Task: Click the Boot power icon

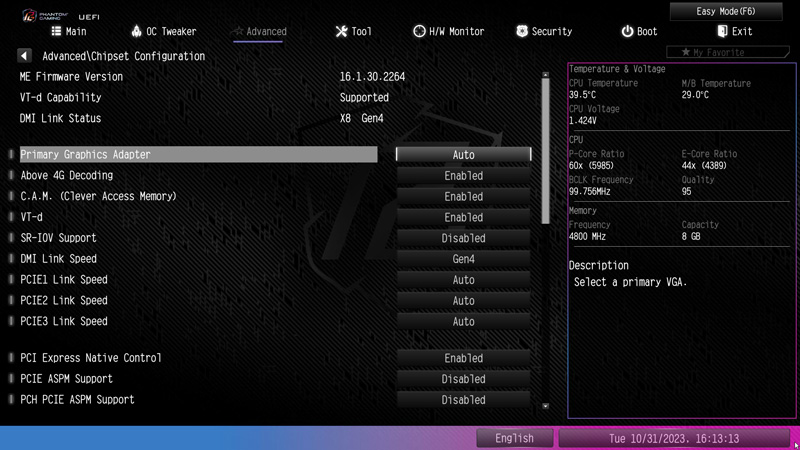Action: [x=627, y=32]
